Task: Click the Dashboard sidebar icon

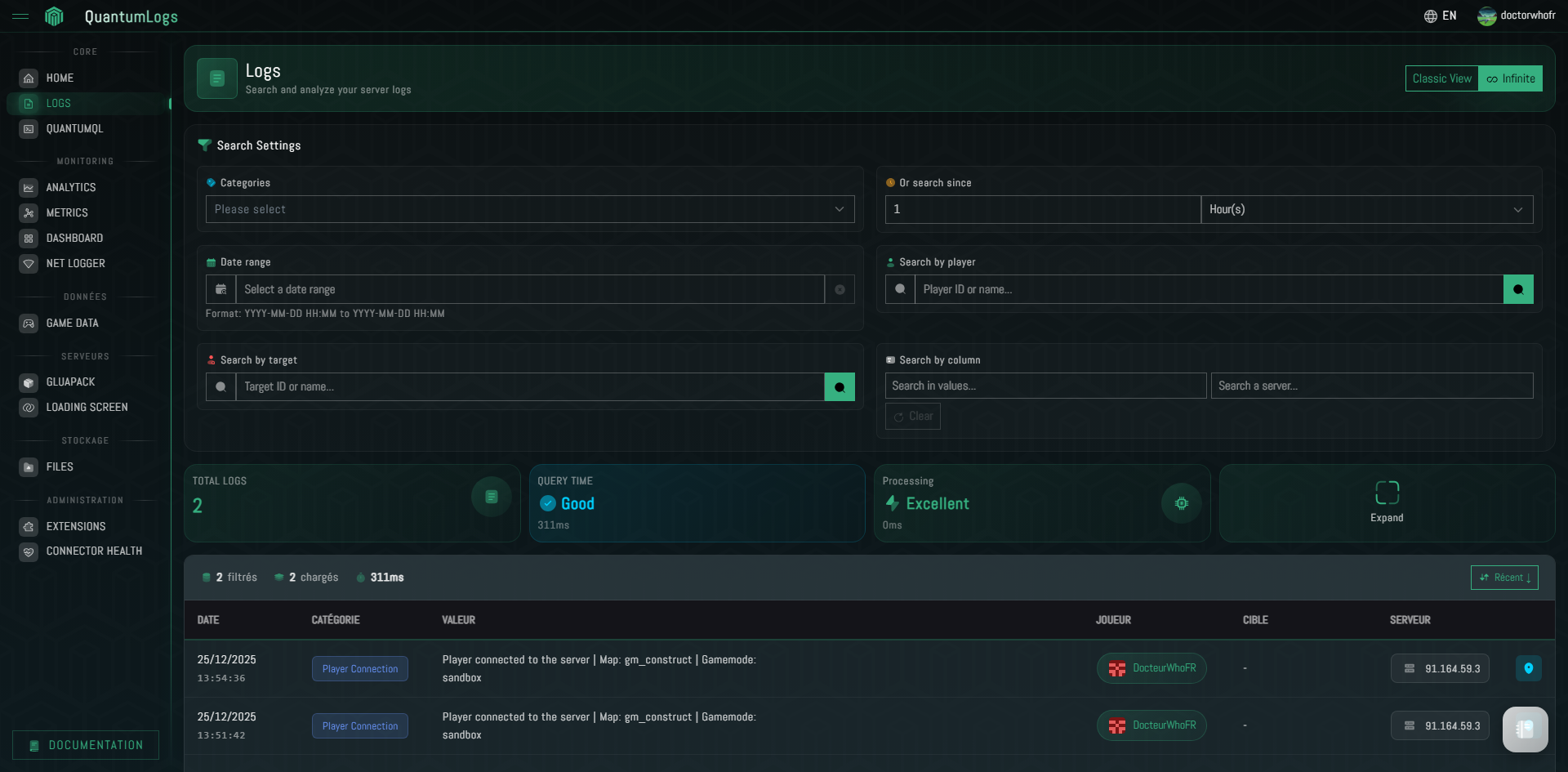Action: point(29,239)
